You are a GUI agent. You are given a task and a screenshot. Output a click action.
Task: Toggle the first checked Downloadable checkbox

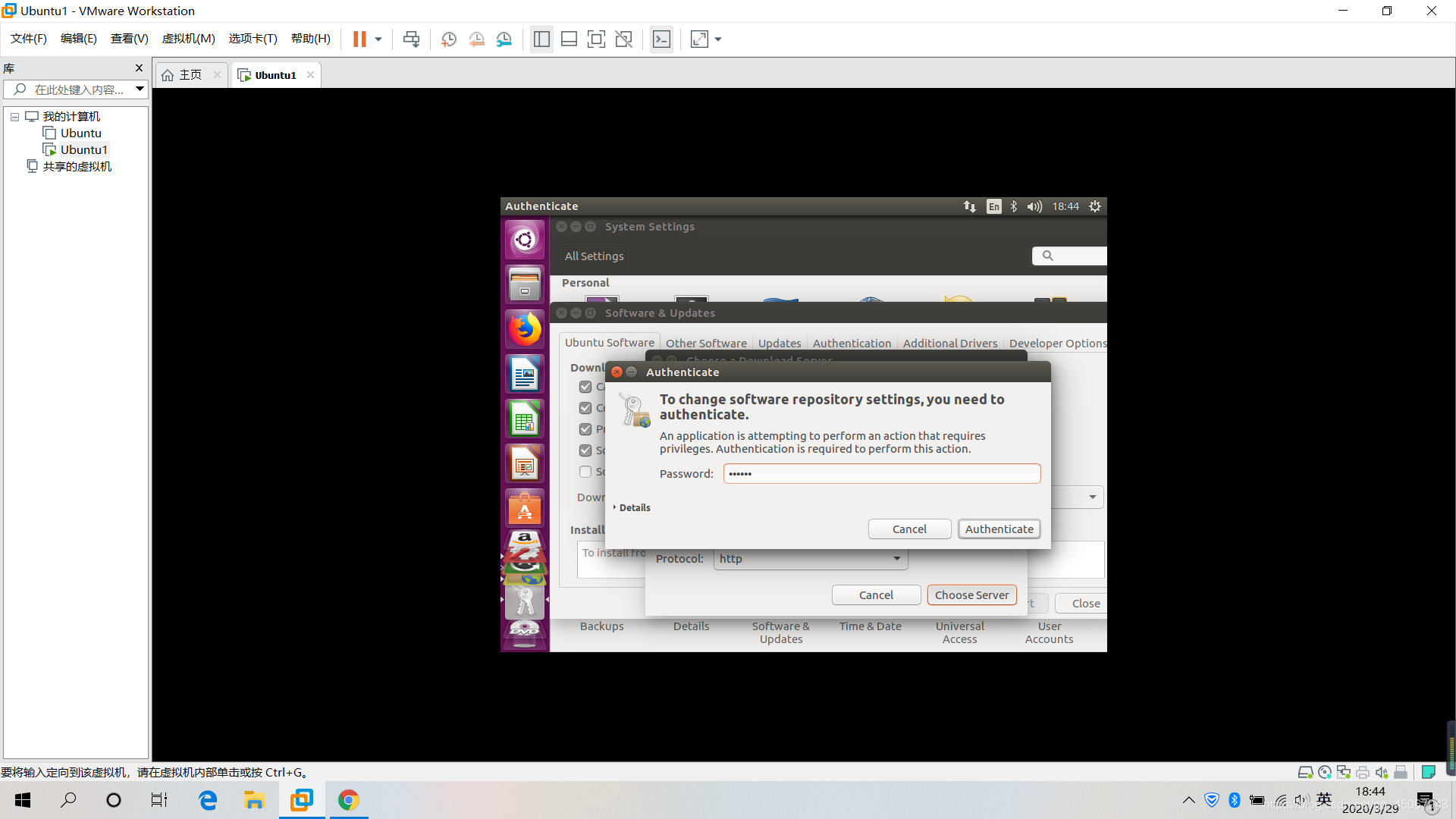pos(585,387)
